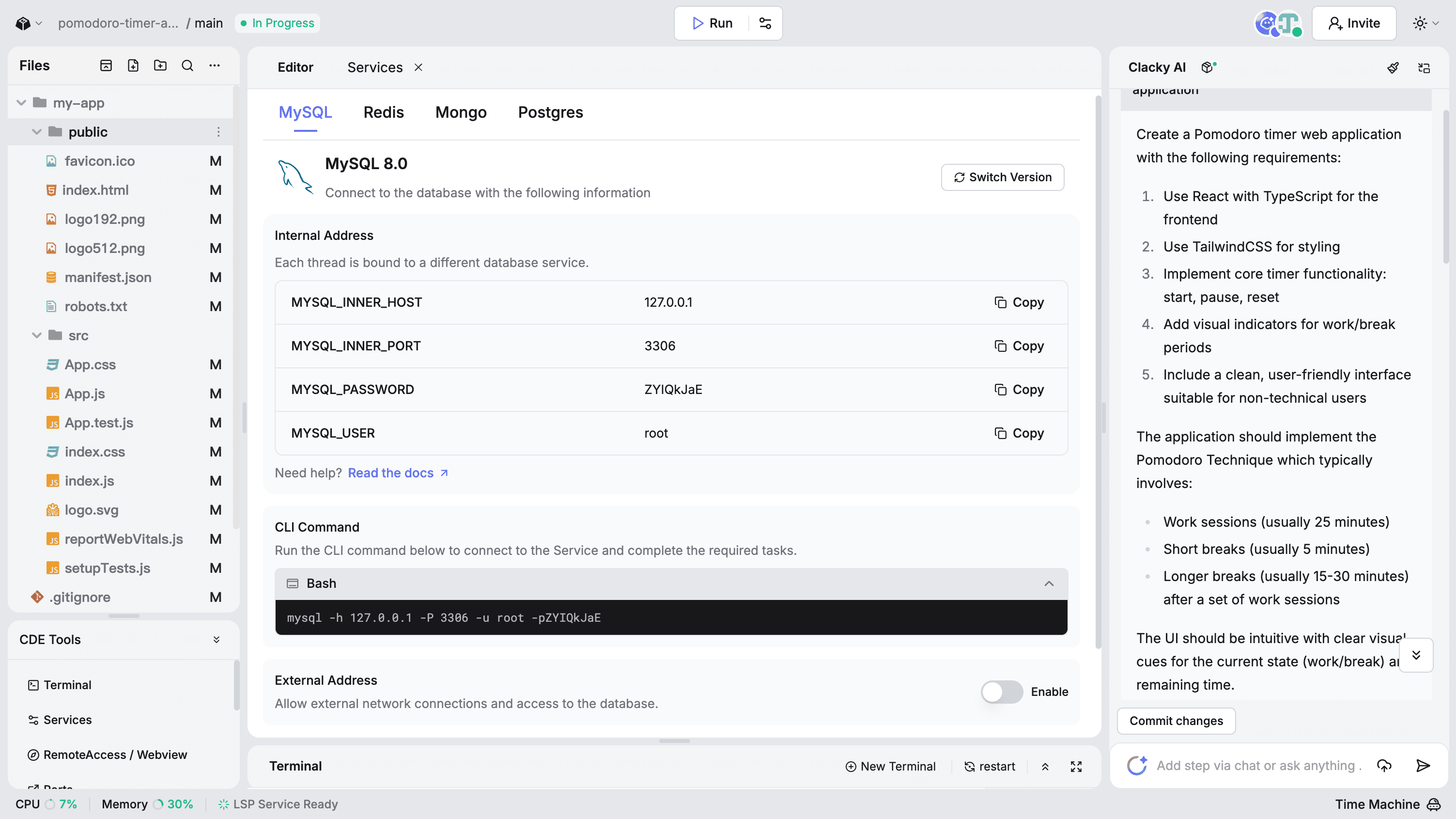Switch to the Editor tab
This screenshot has width=1456, height=819.
[295, 67]
